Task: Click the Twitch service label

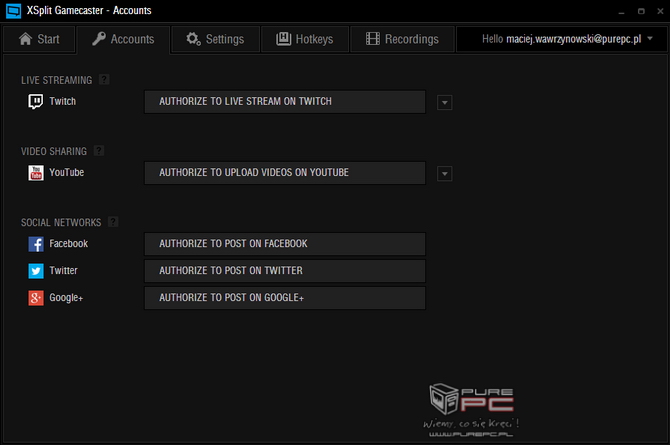Action: pos(62,101)
